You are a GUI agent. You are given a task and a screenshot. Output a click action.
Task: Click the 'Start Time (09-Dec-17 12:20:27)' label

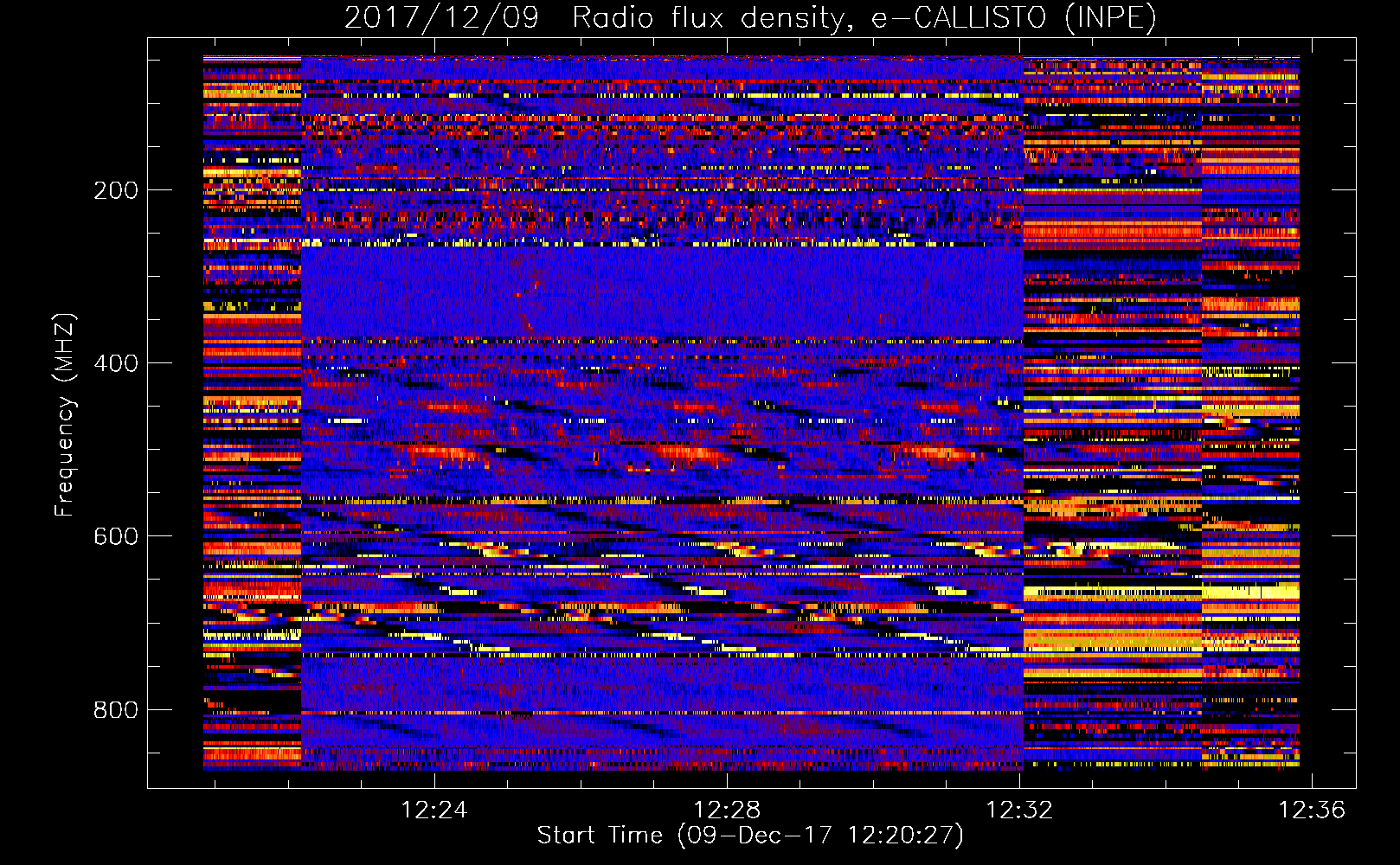click(750, 836)
